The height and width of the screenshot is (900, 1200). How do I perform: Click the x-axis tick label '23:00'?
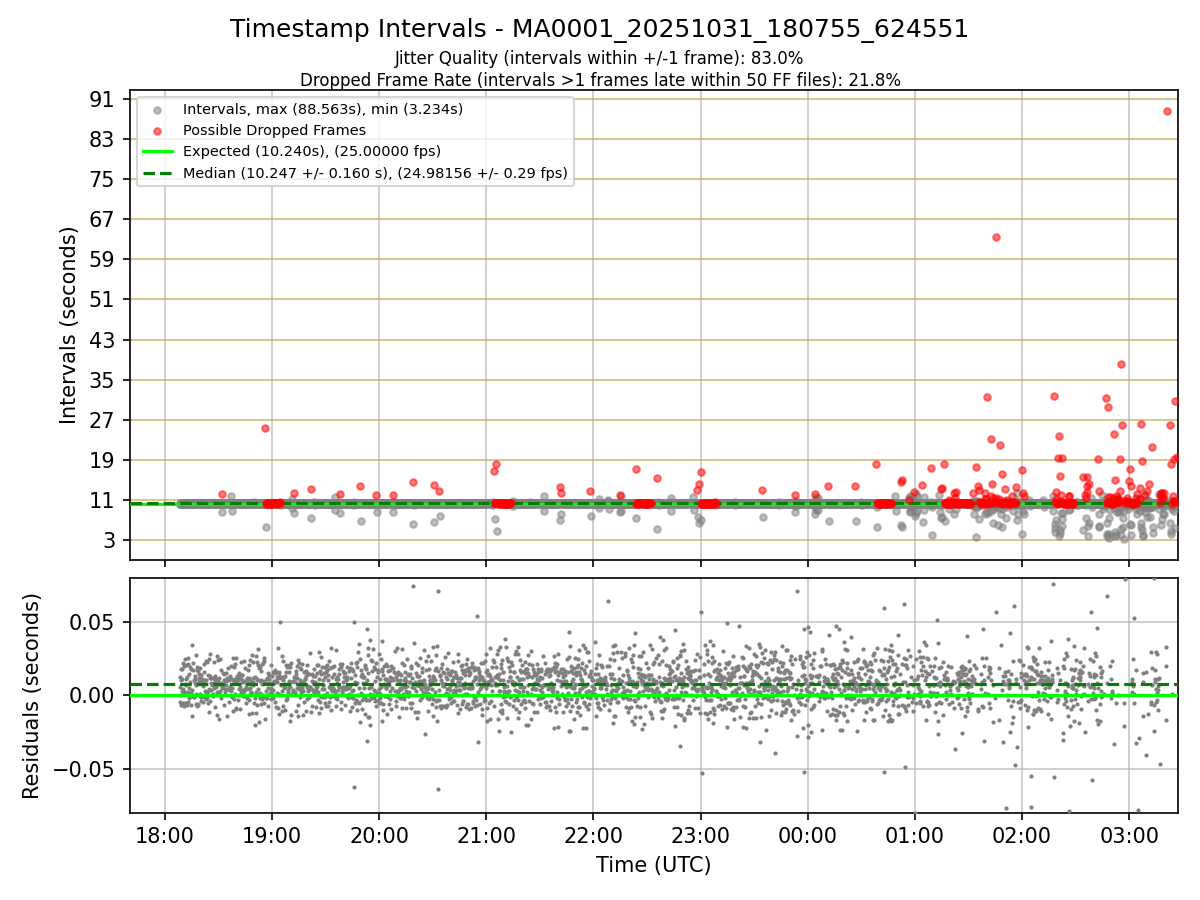[700, 837]
